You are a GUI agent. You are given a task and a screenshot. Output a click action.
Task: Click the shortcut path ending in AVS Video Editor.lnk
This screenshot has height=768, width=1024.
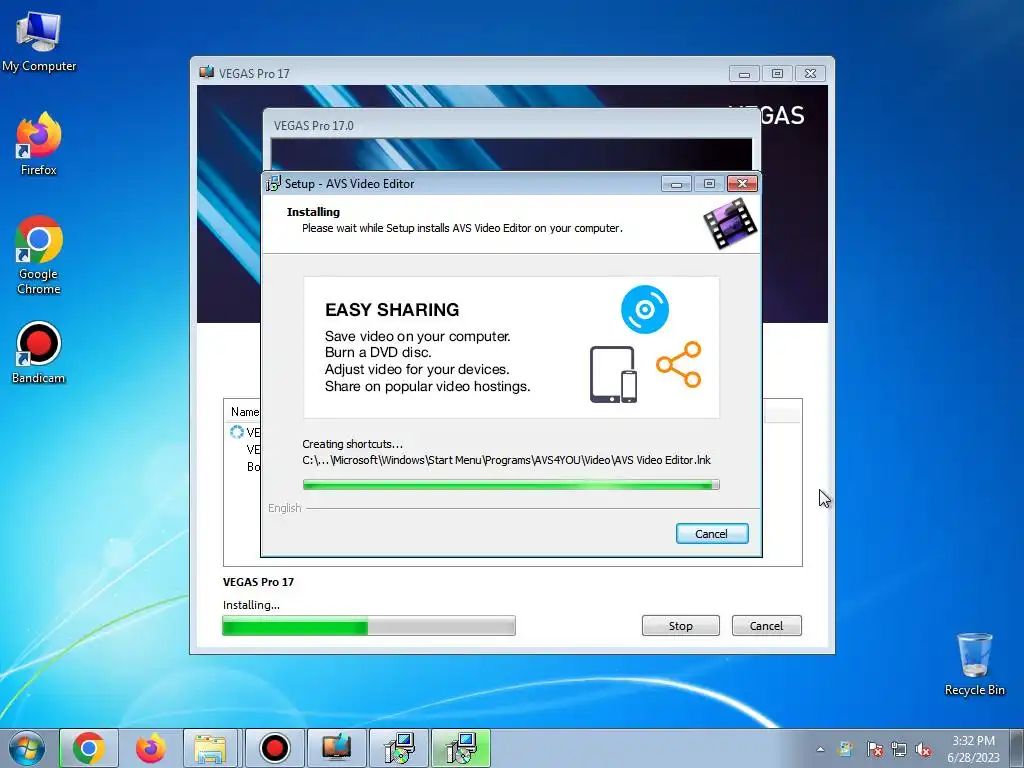pos(506,460)
